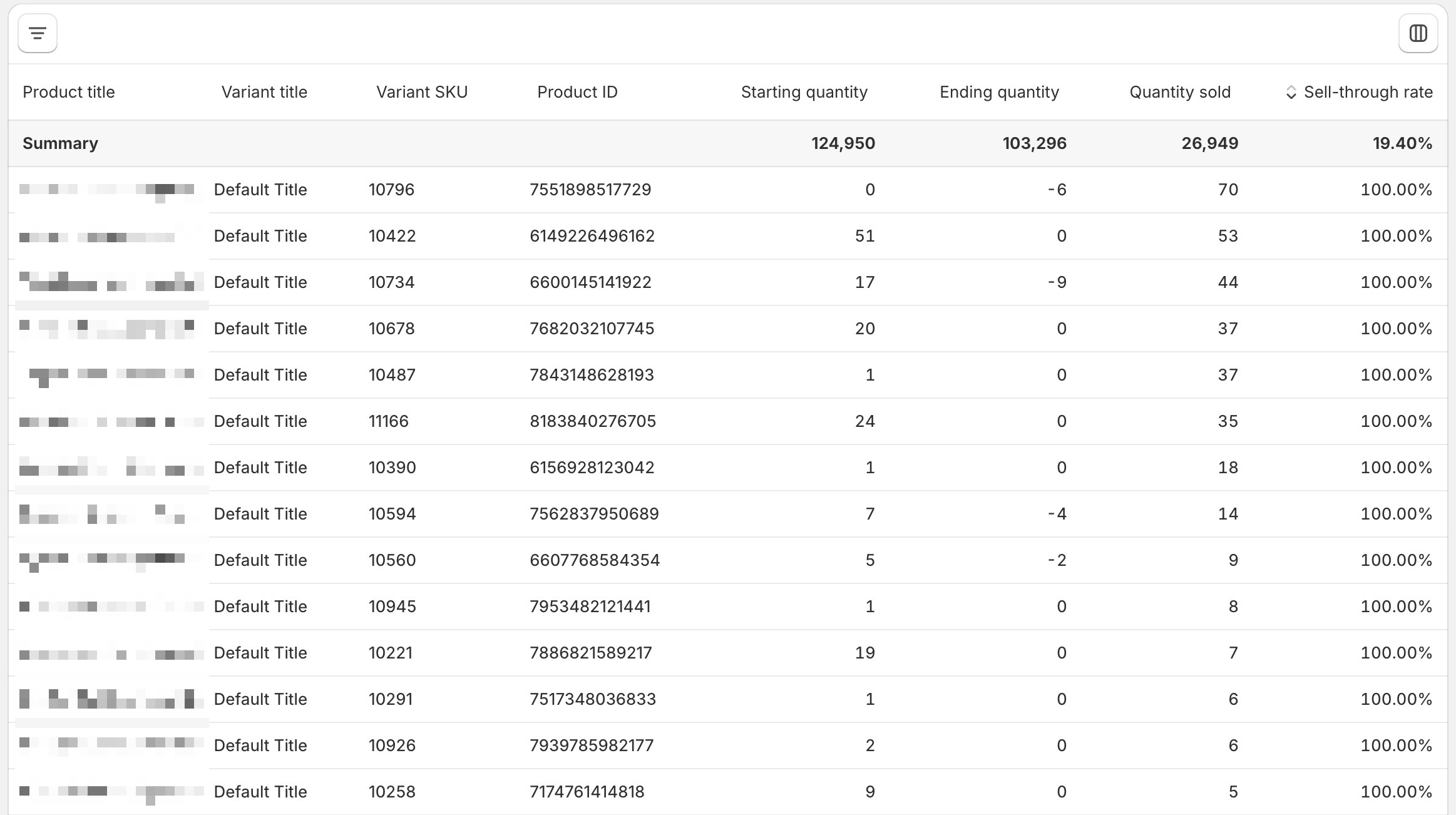Image resolution: width=1456 pixels, height=815 pixels.
Task: Click the Sell-through rate header label
Action: pyautogui.click(x=1368, y=92)
